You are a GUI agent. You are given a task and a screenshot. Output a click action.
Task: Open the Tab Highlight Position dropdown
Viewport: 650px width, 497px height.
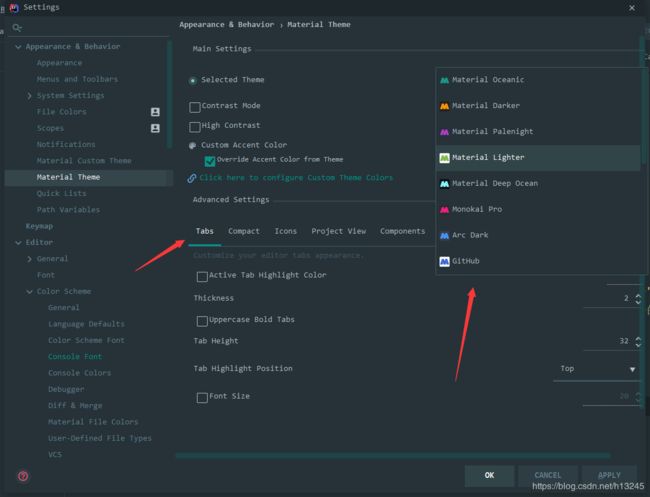(x=597, y=369)
